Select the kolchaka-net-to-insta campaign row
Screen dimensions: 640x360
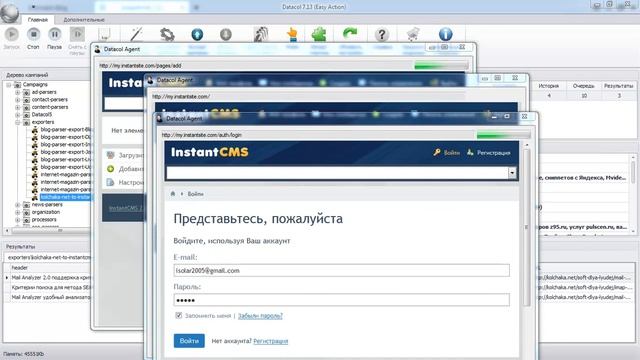65,197
